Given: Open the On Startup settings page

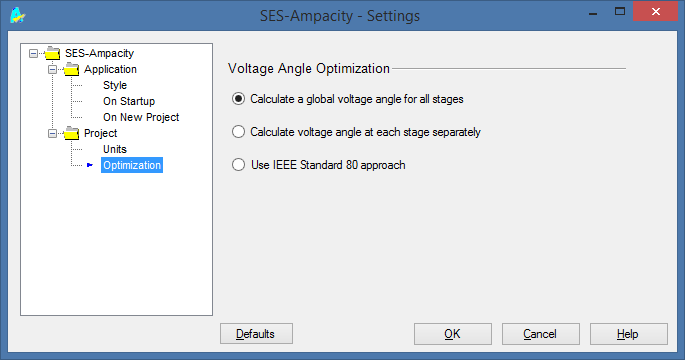Looking at the screenshot, I should pyautogui.click(x=129, y=101).
